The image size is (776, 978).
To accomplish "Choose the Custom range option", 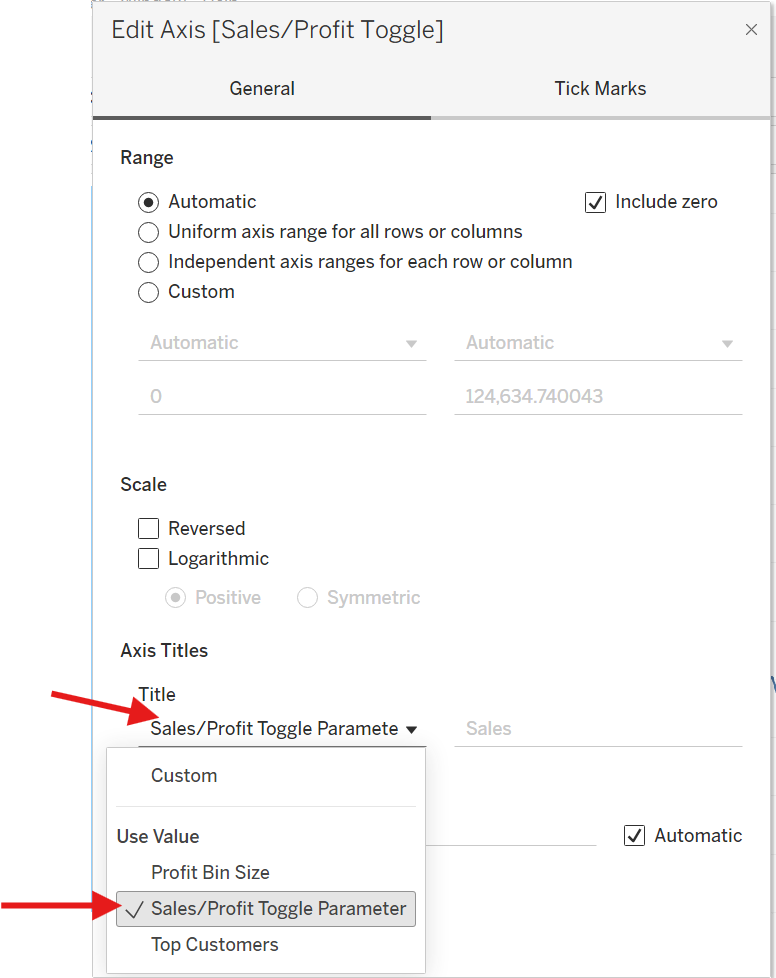I will pos(149,293).
